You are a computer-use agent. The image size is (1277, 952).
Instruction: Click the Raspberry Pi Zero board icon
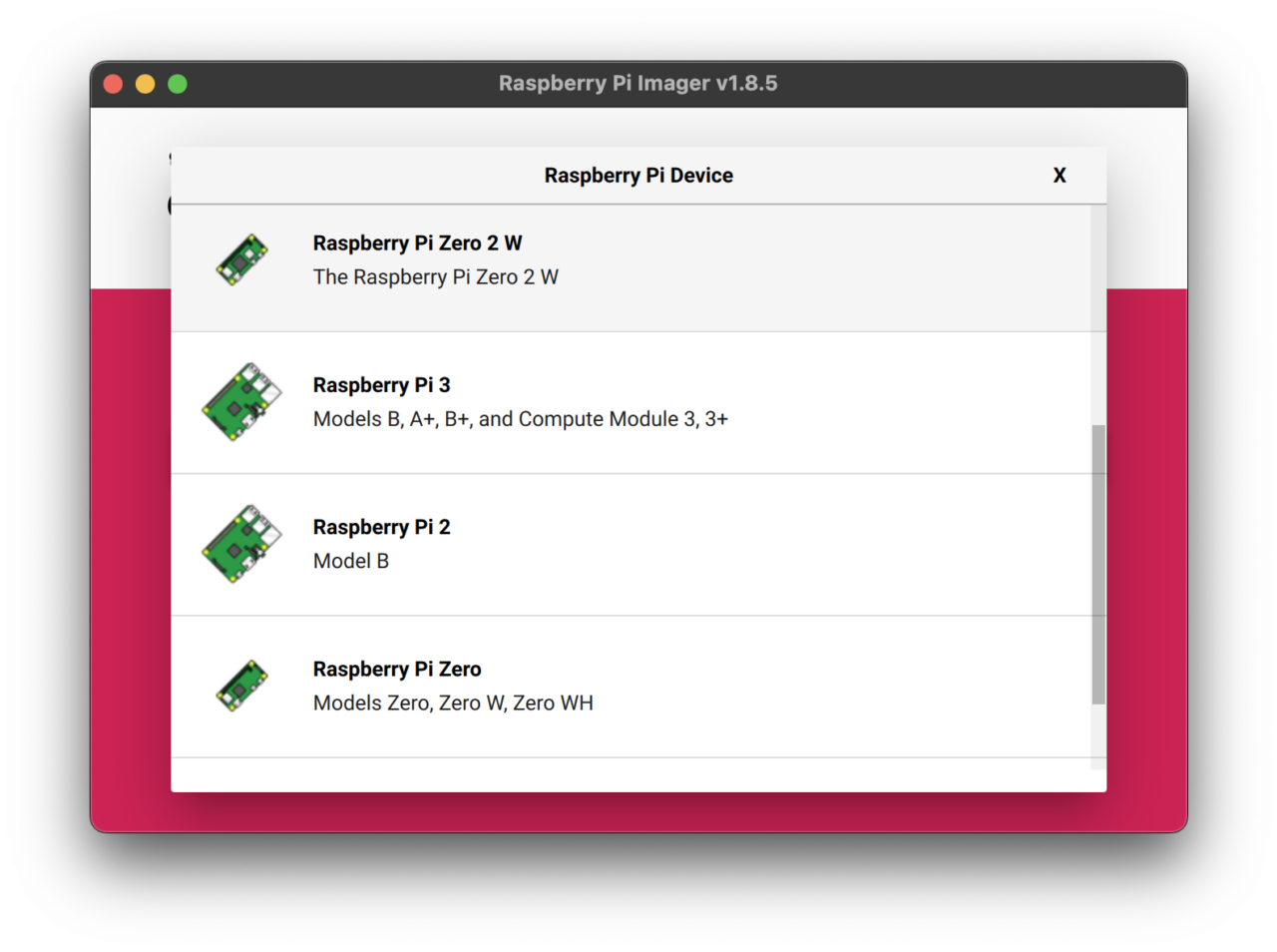pos(242,686)
